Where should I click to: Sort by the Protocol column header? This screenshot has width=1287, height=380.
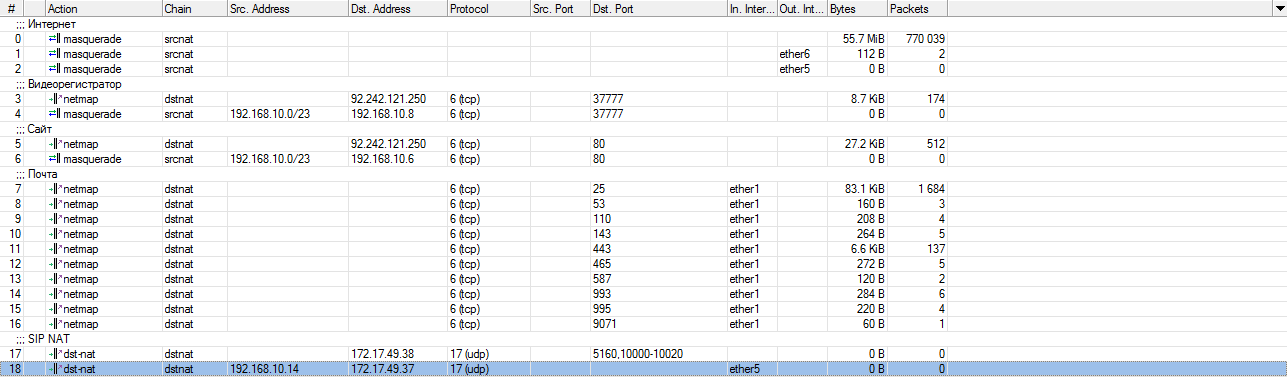[489, 8]
